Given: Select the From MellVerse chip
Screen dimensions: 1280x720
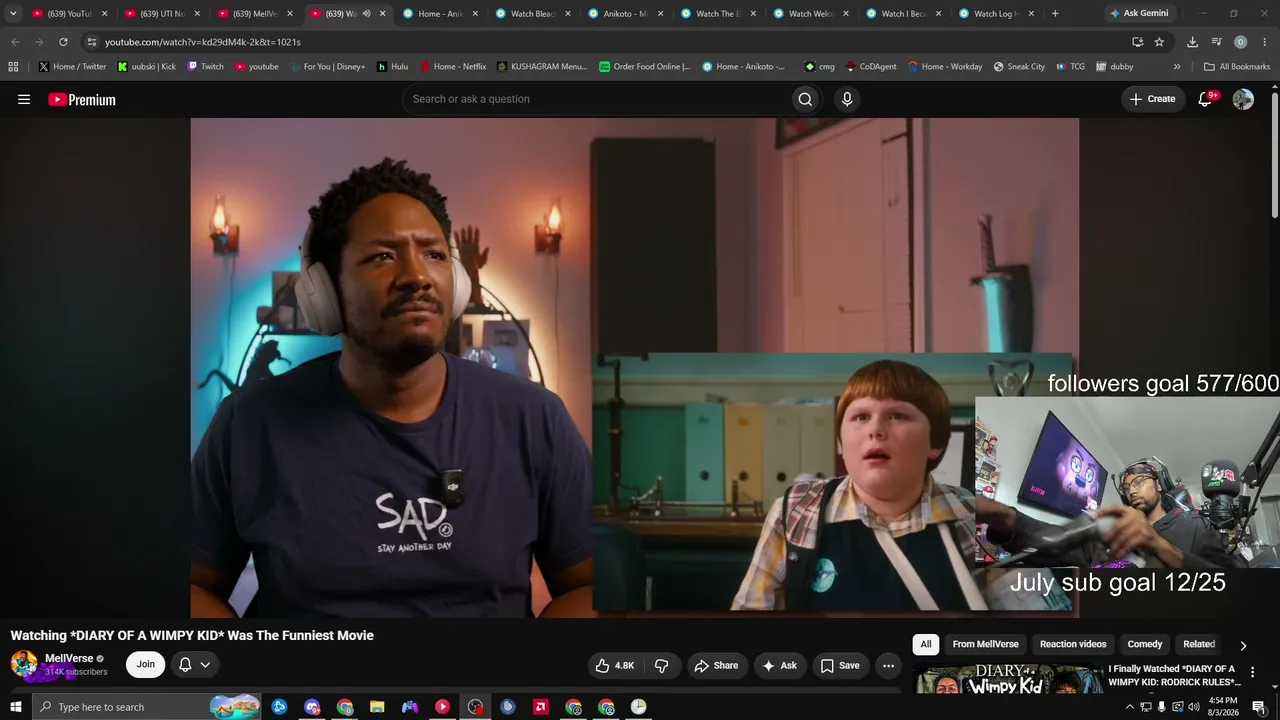Looking at the screenshot, I should tap(985, 645).
